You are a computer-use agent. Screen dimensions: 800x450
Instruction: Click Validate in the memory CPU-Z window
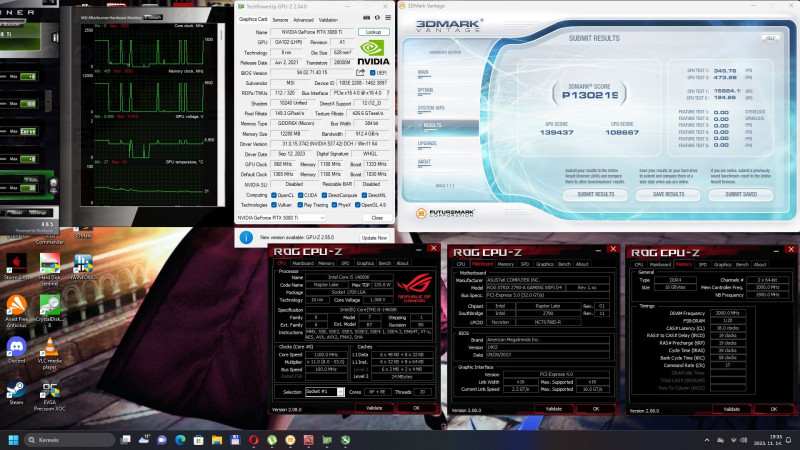pyautogui.click(x=731, y=409)
